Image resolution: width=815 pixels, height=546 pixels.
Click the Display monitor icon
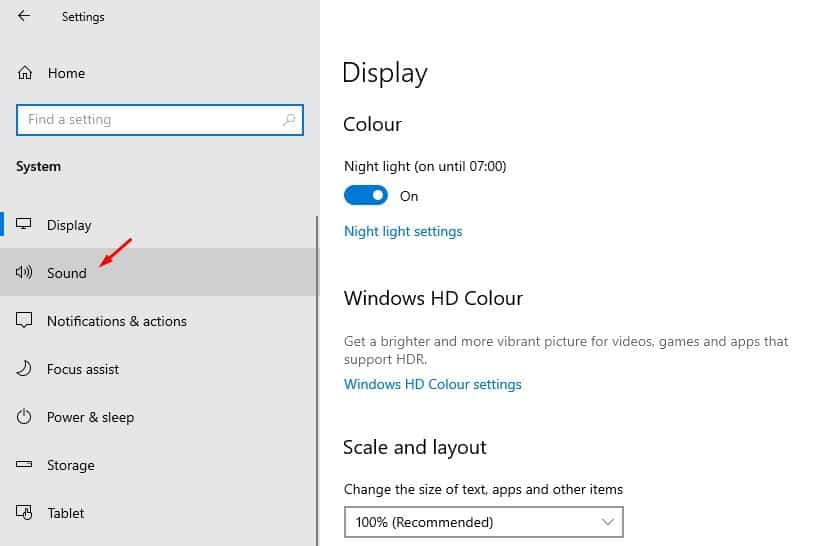(x=23, y=224)
